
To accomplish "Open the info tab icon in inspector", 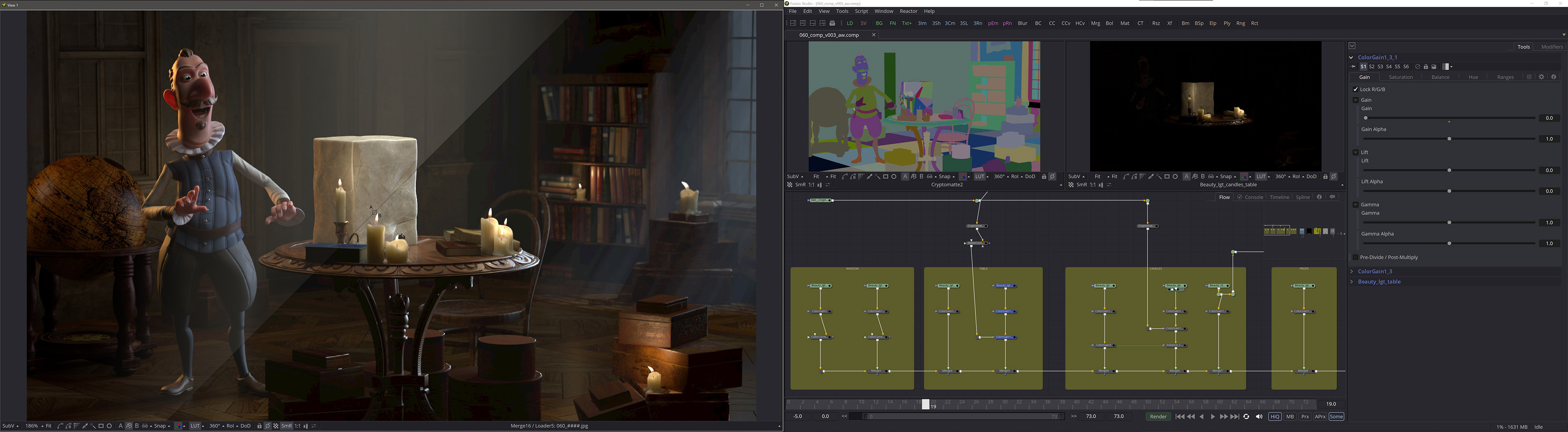I will point(1553,77).
